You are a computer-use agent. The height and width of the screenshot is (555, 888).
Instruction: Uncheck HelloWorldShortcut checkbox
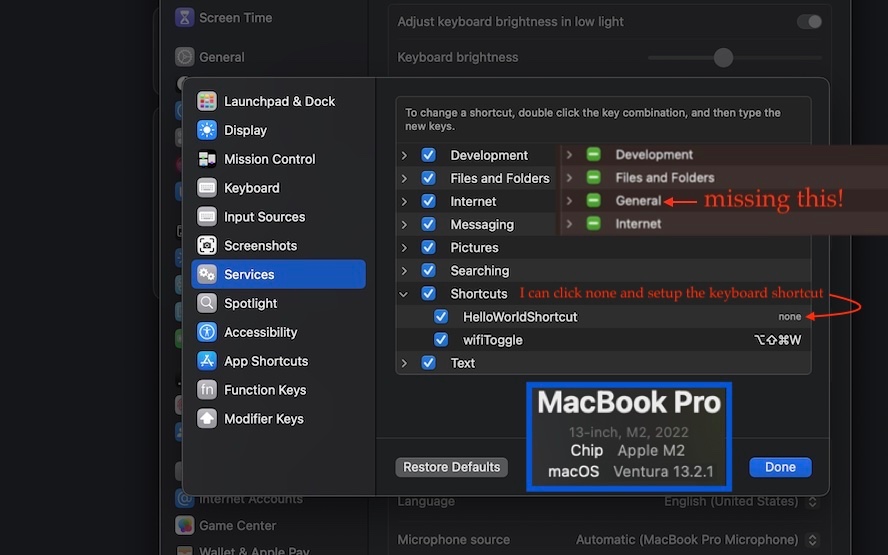click(x=441, y=317)
